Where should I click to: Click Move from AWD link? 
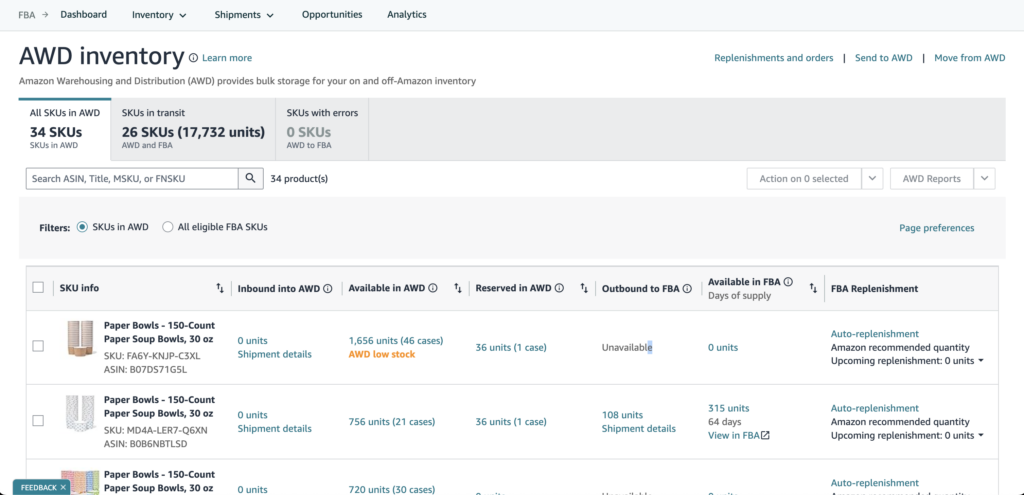[x=970, y=58]
